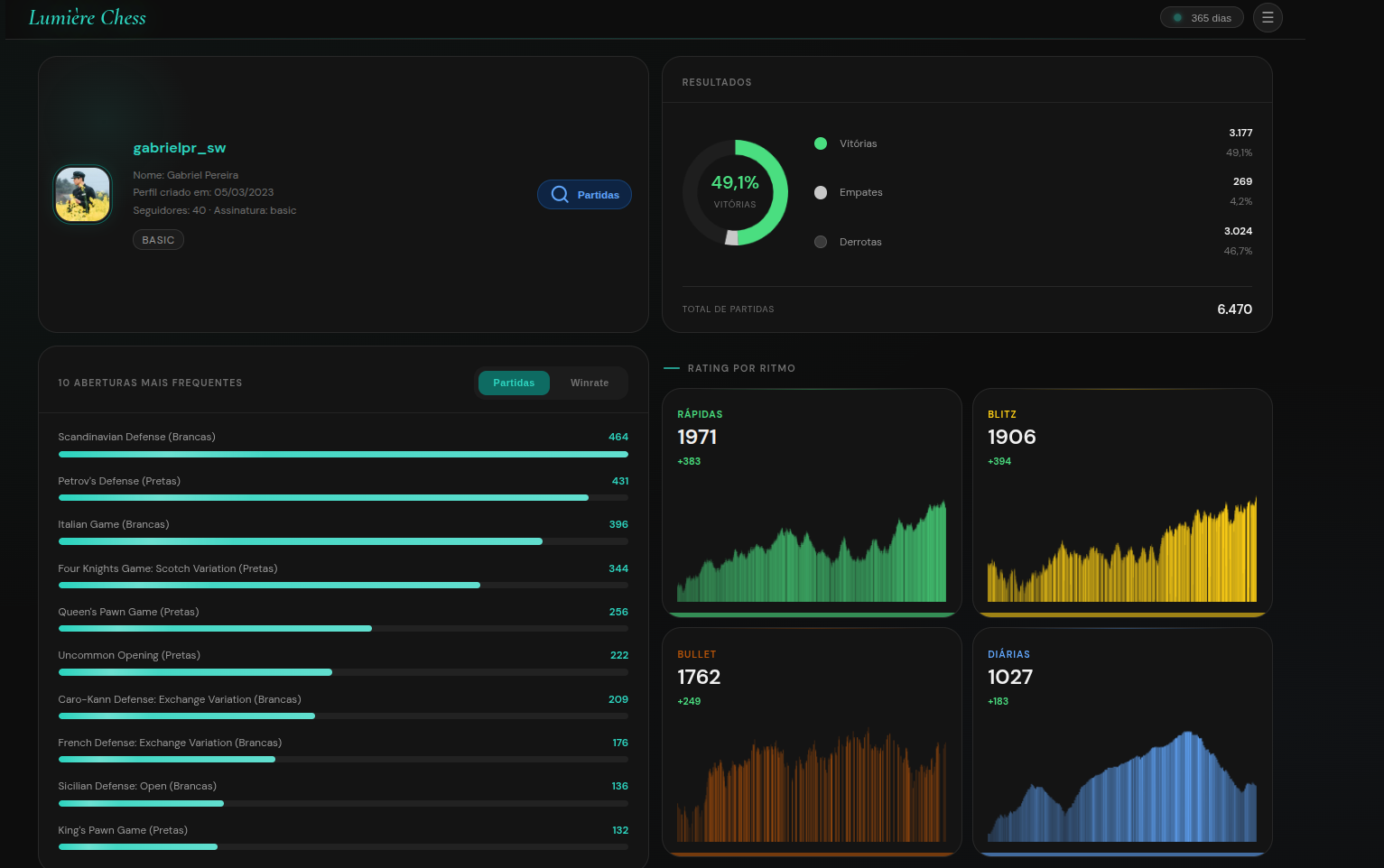Click the 431 games count
Screen dimensions: 1384x868
tap(620, 481)
